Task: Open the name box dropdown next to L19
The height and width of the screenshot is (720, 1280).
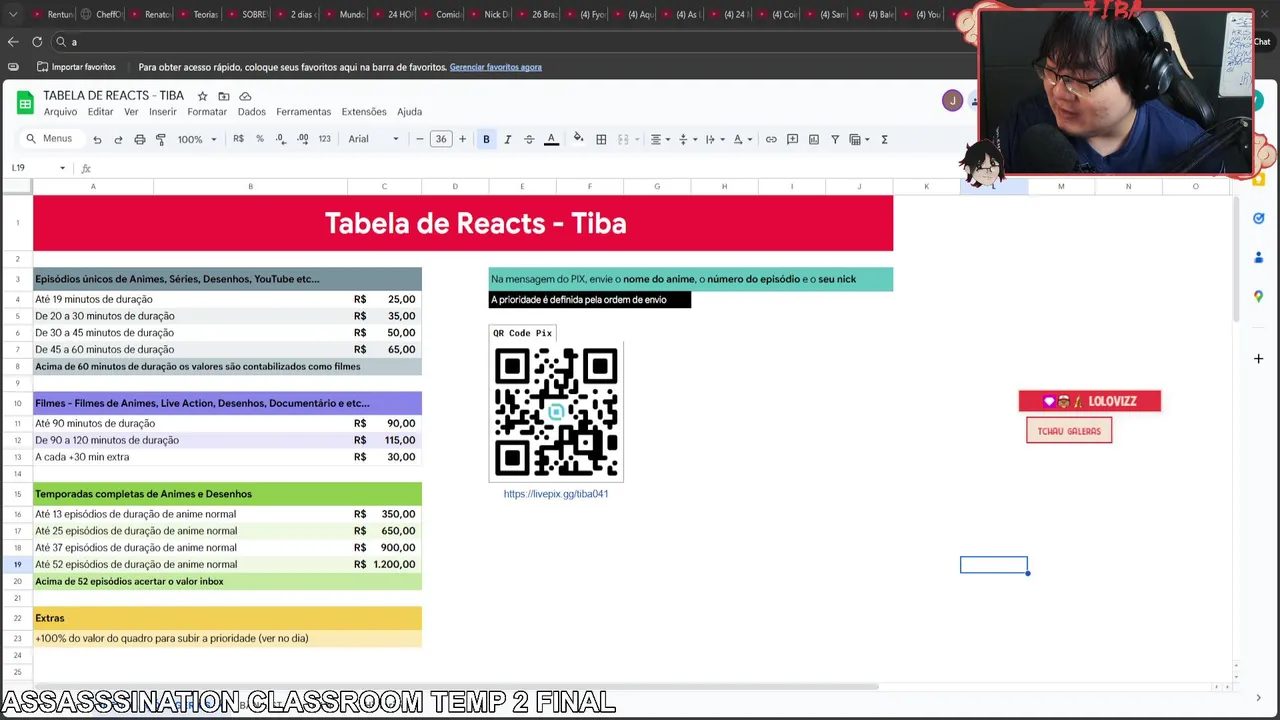Action: point(62,168)
